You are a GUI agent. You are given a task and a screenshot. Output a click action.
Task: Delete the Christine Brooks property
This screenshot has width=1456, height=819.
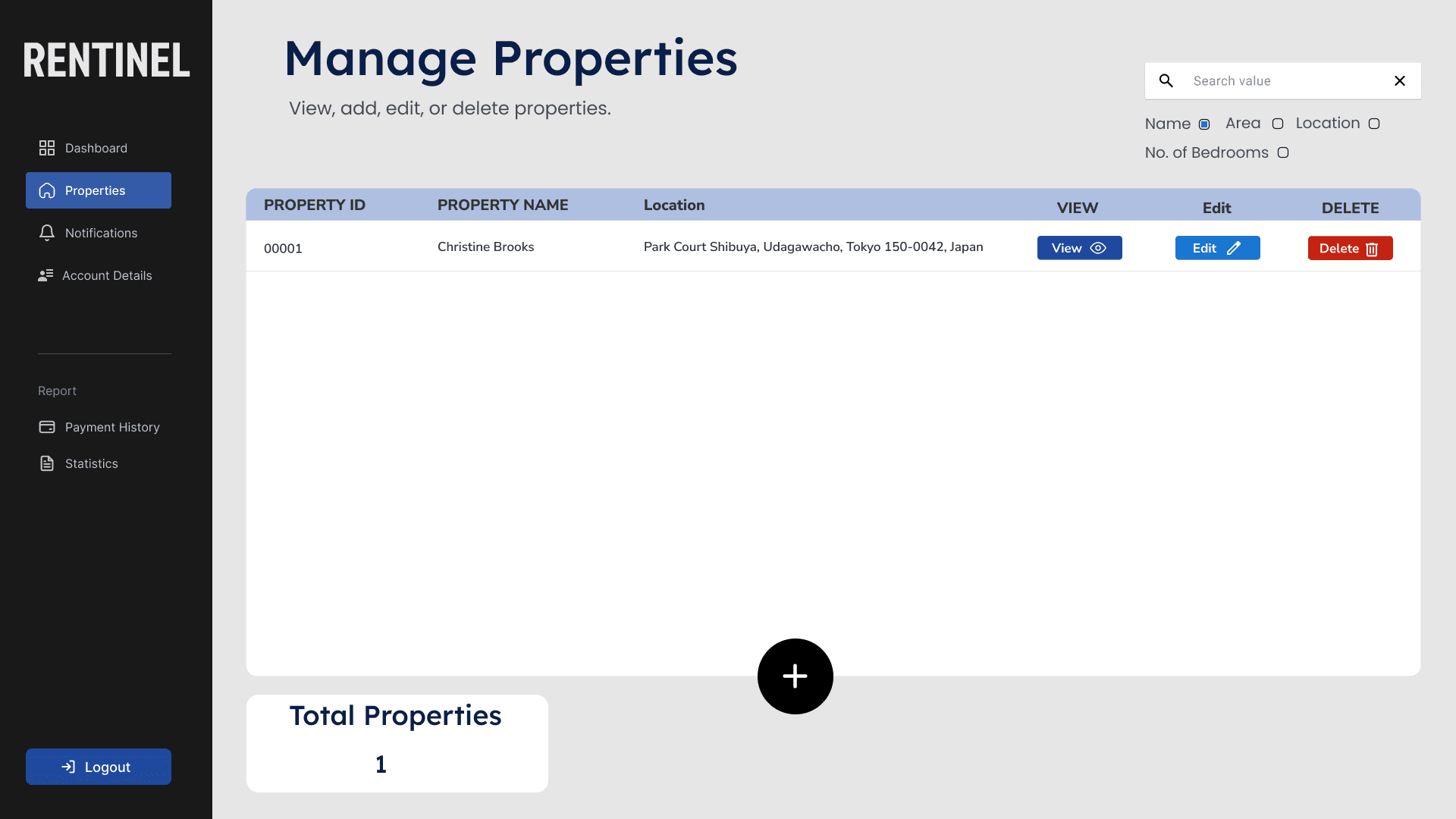click(x=1350, y=248)
